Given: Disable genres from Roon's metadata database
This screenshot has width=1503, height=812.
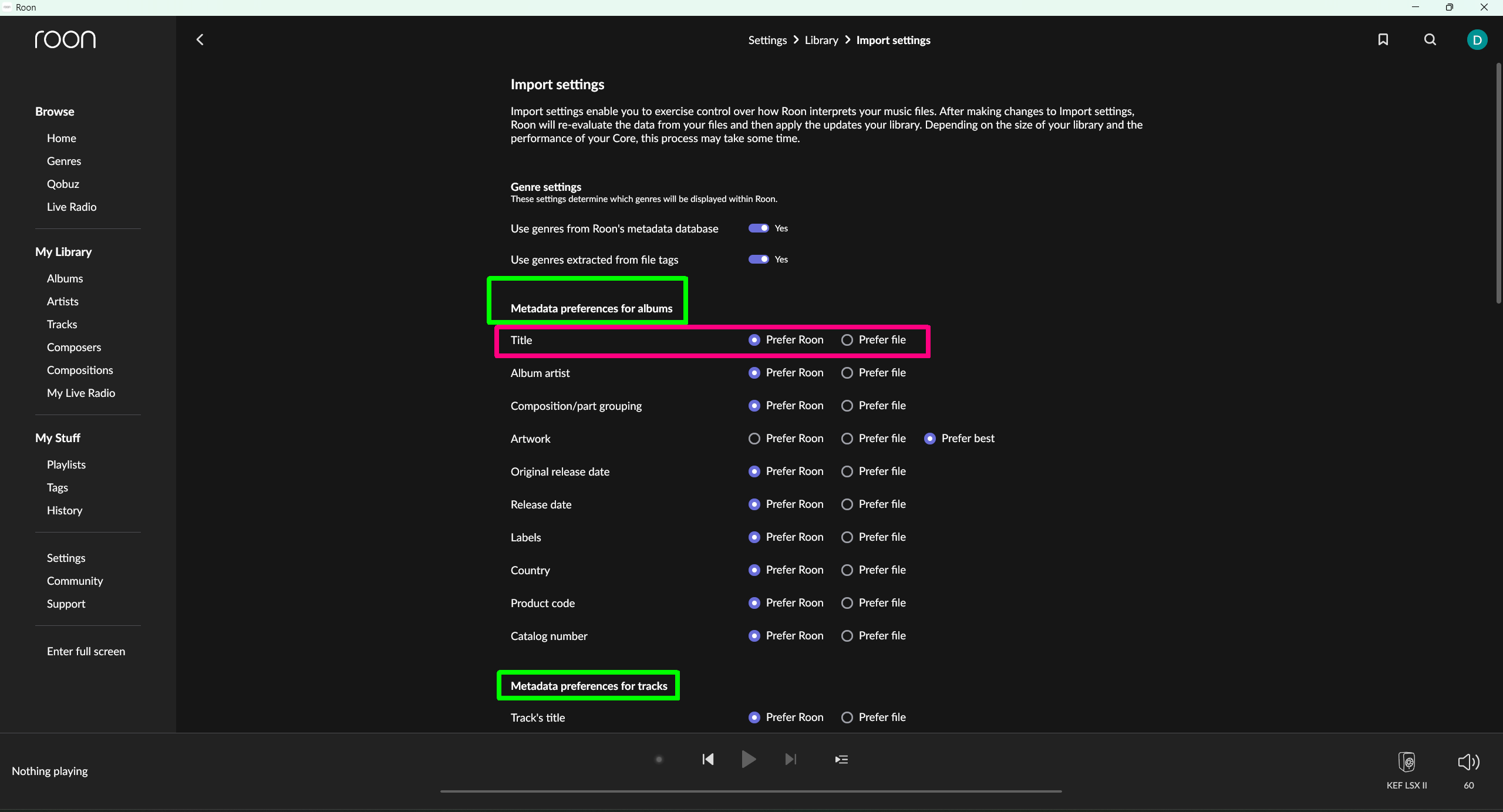Looking at the screenshot, I should coord(758,228).
